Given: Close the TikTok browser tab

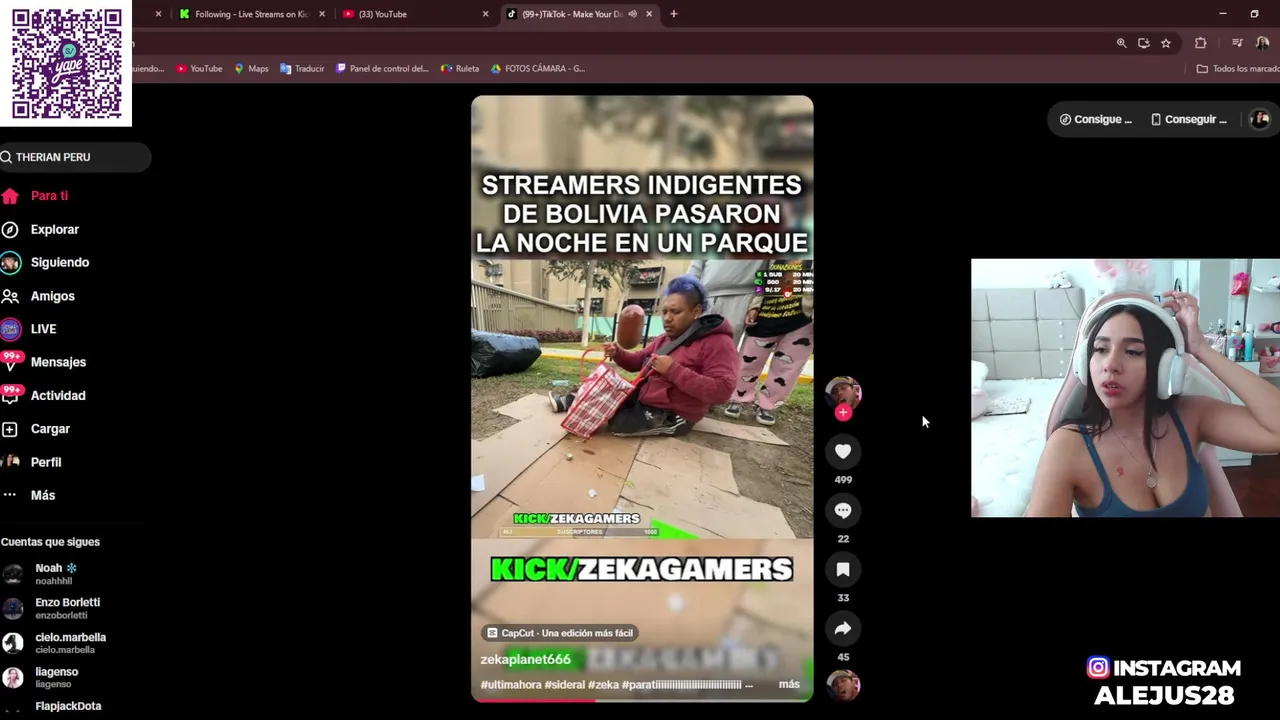Looking at the screenshot, I should (x=649, y=14).
